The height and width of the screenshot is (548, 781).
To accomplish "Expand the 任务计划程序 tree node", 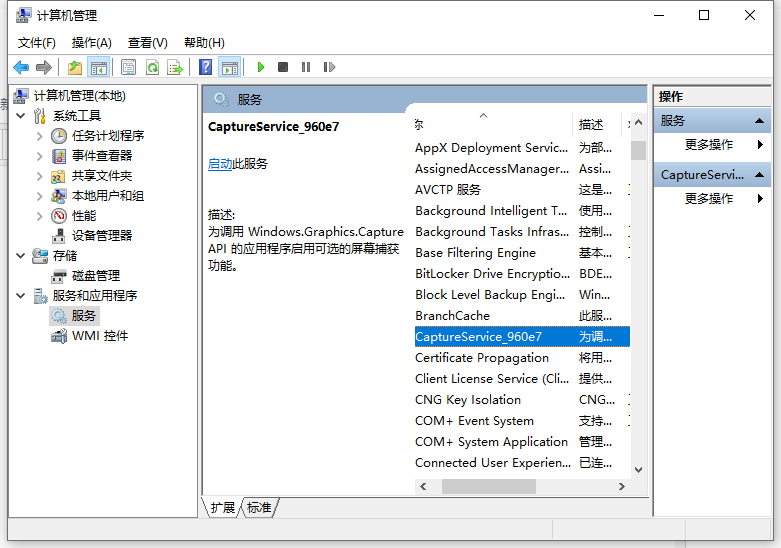I will (x=40, y=136).
